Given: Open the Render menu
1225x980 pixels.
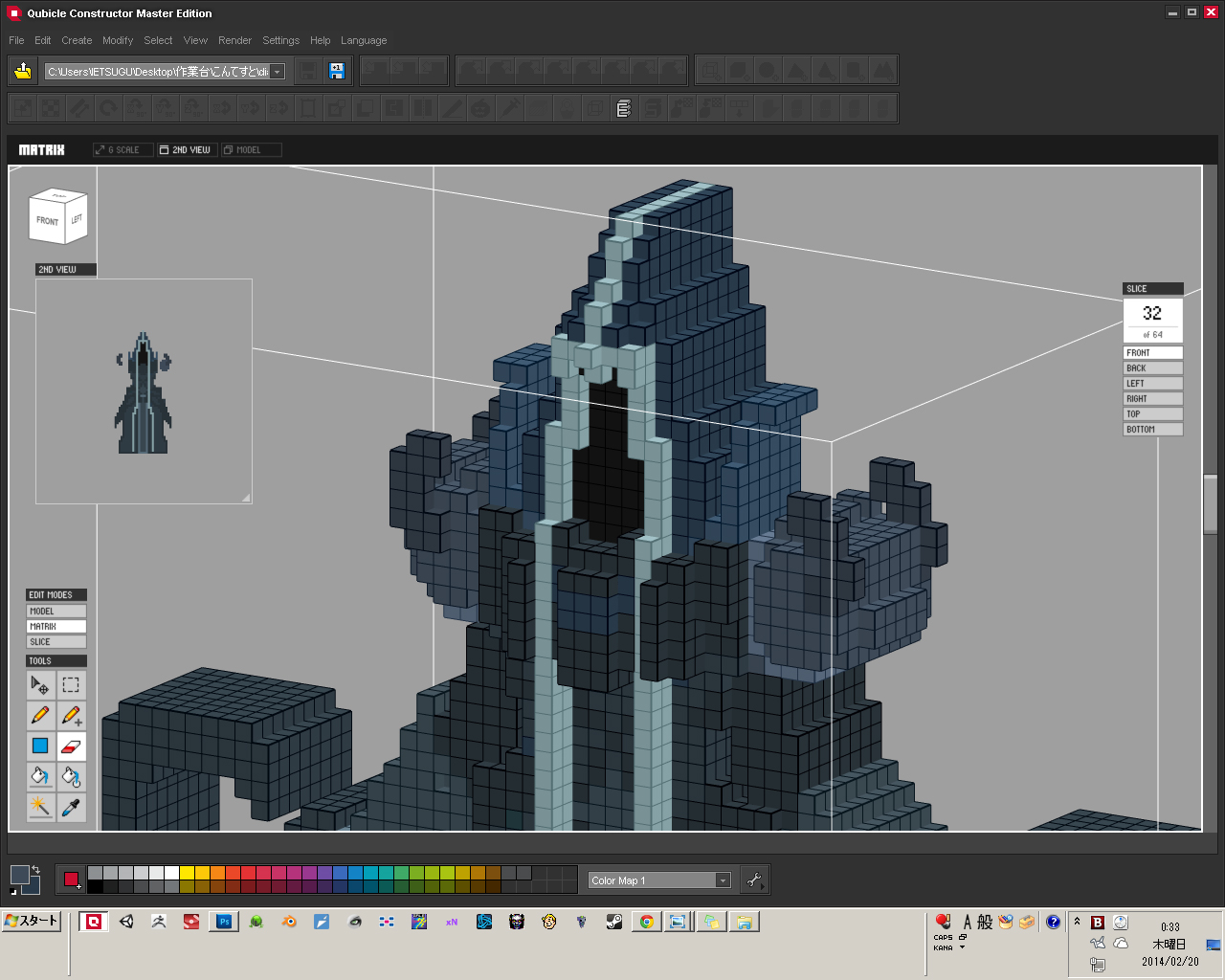Looking at the screenshot, I should (234, 40).
